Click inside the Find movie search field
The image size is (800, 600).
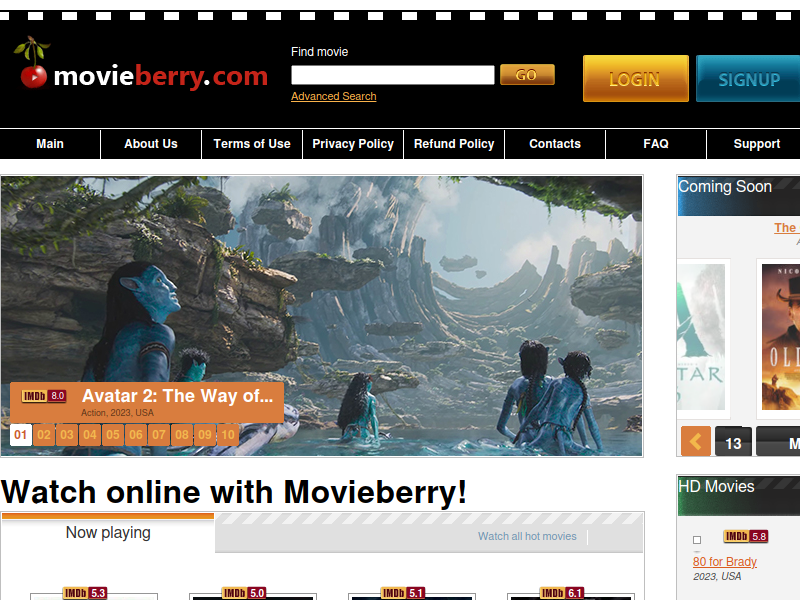pyautogui.click(x=392, y=75)
